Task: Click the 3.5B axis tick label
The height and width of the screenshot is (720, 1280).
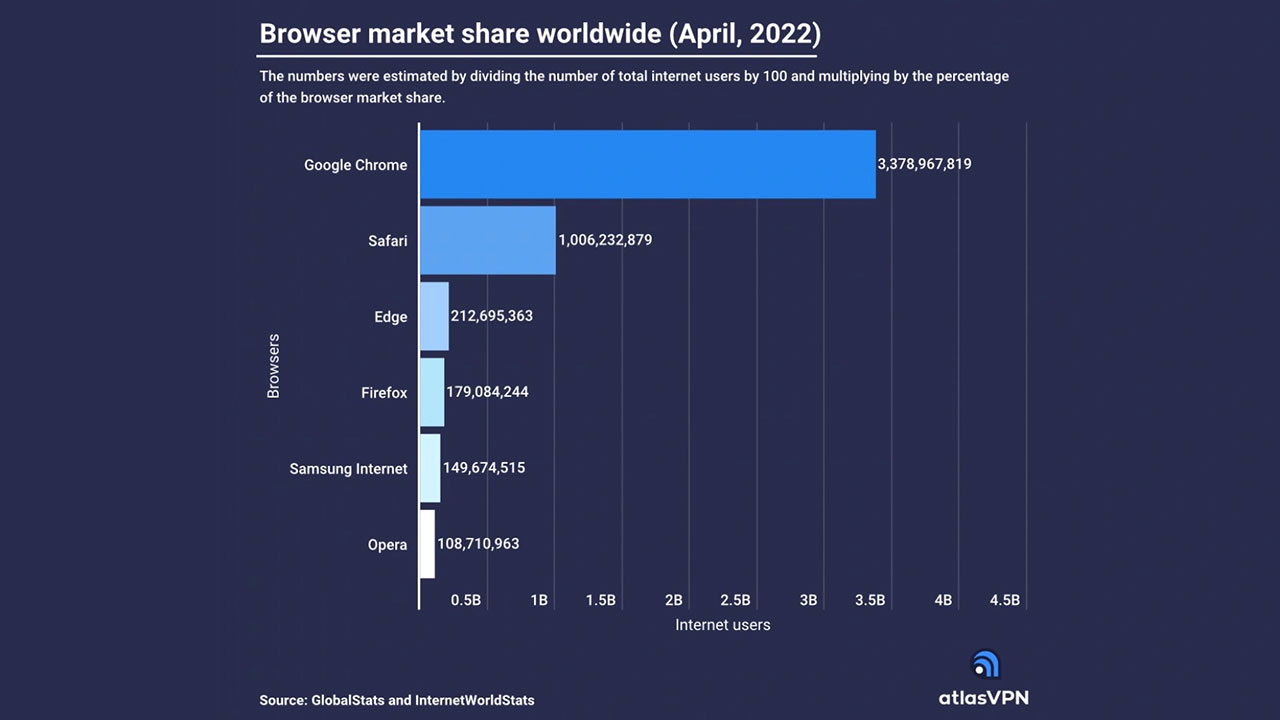Action: click(870, 600)
